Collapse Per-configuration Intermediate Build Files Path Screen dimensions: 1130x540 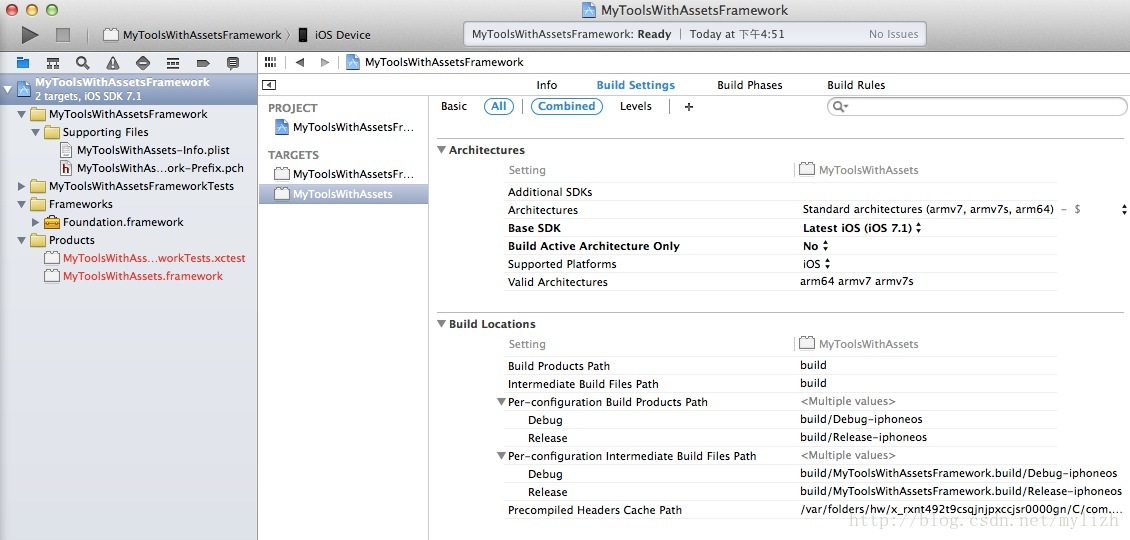click(502, 456)
